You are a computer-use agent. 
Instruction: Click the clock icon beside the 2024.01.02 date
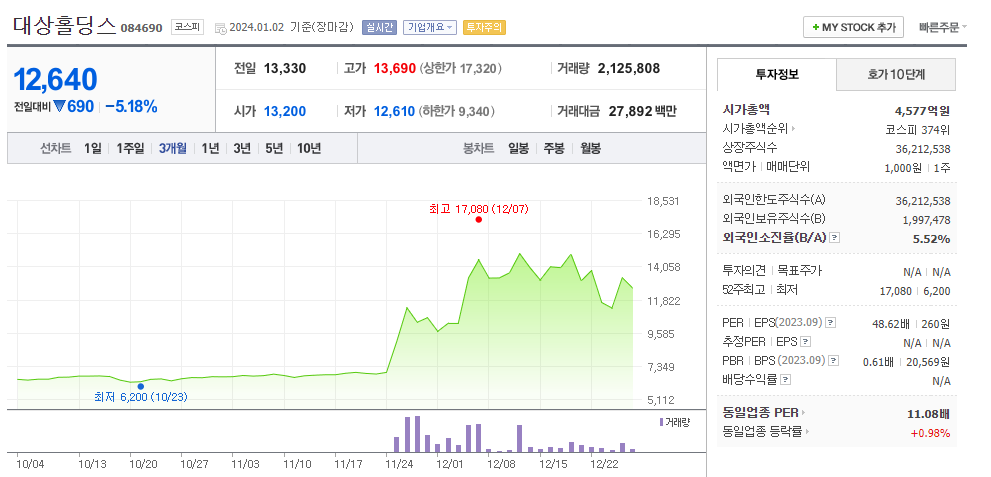[x=220, y=28]
